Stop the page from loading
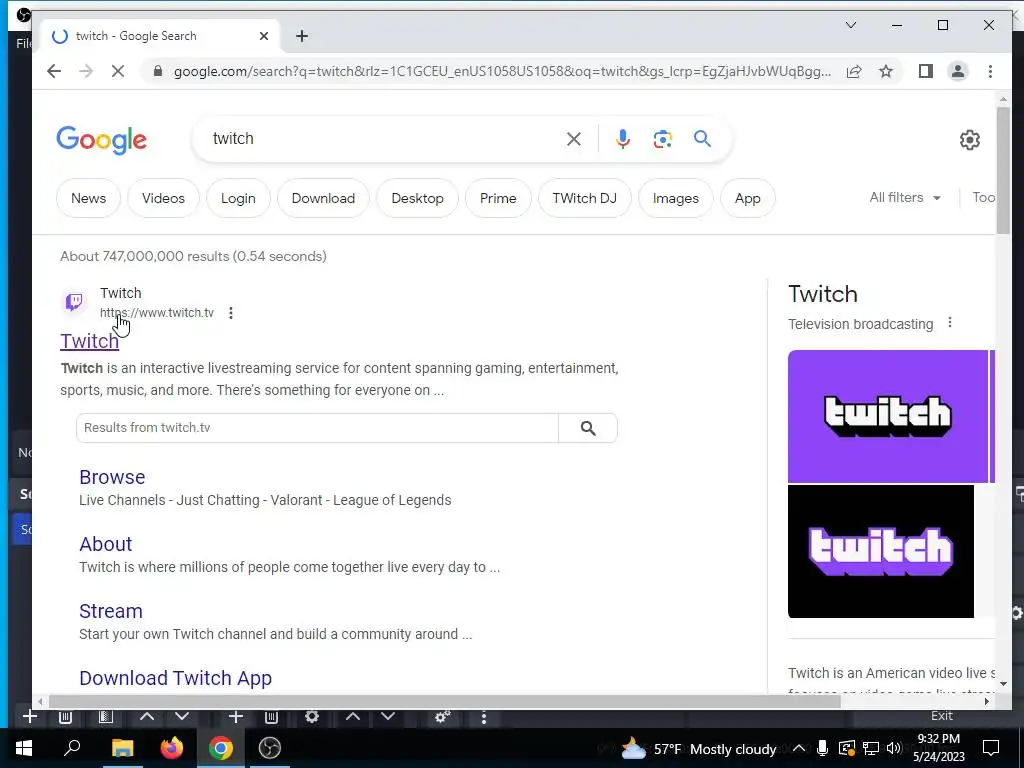Screen dimensions: 1024x768 pos(118,71)
